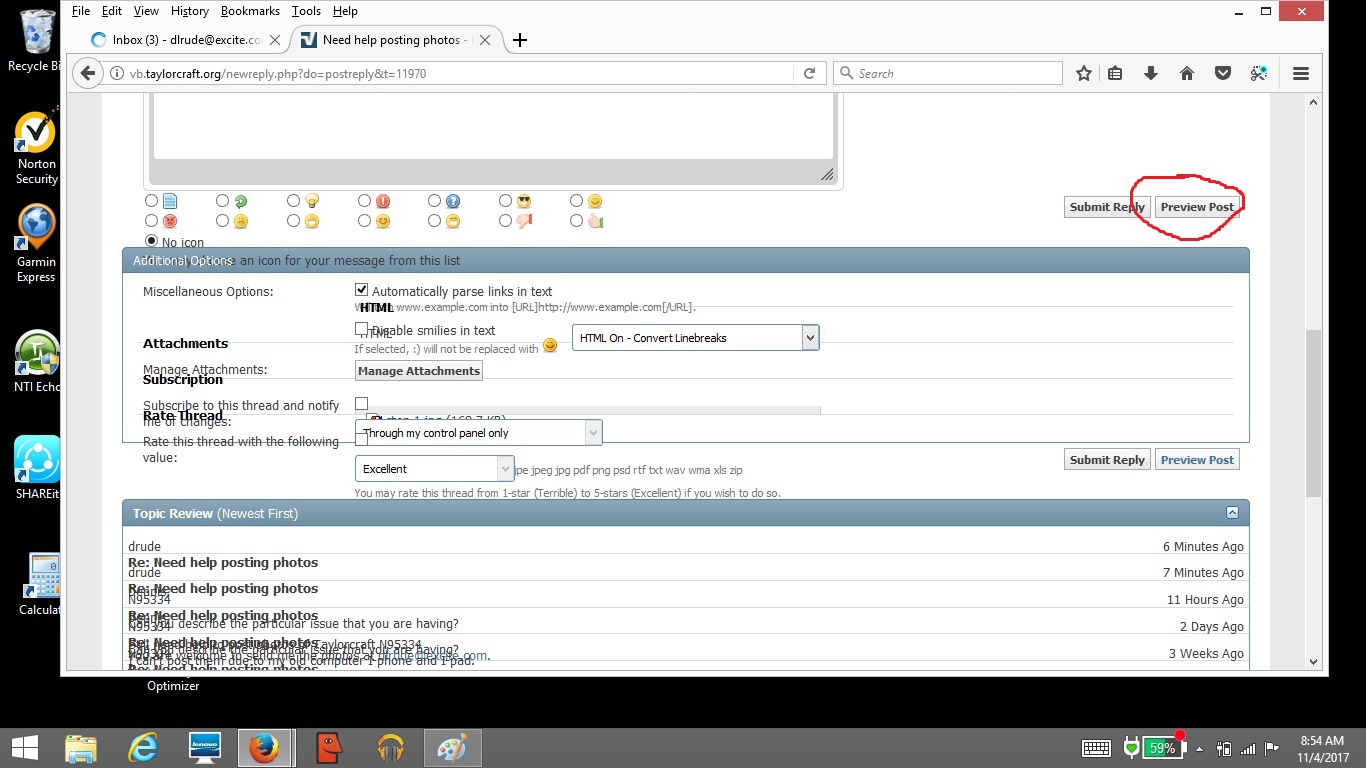This screenshot has width=1366, height=768.
Task: Select the Garmin Express desktop shortcut
Action: (x=36, y=244)
